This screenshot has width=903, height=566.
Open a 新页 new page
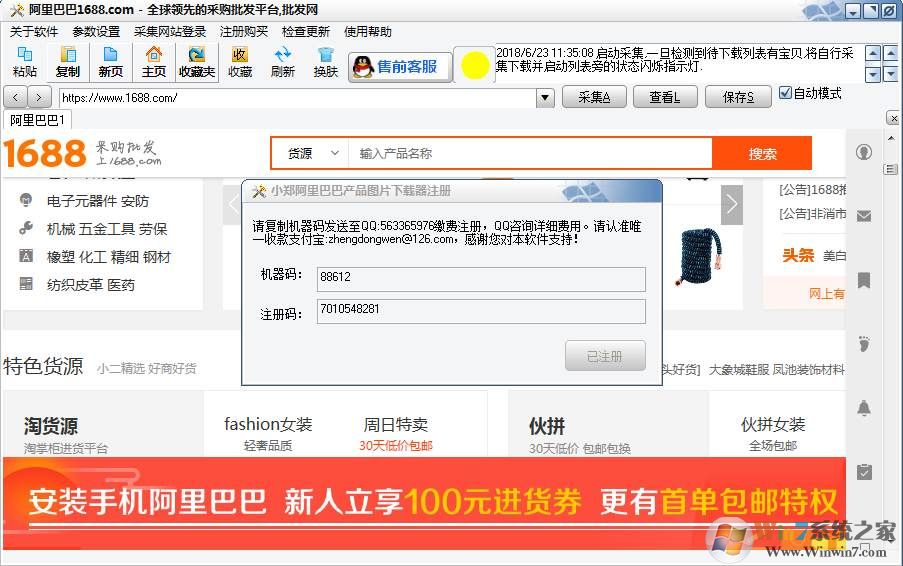click(x=111, y=62)
